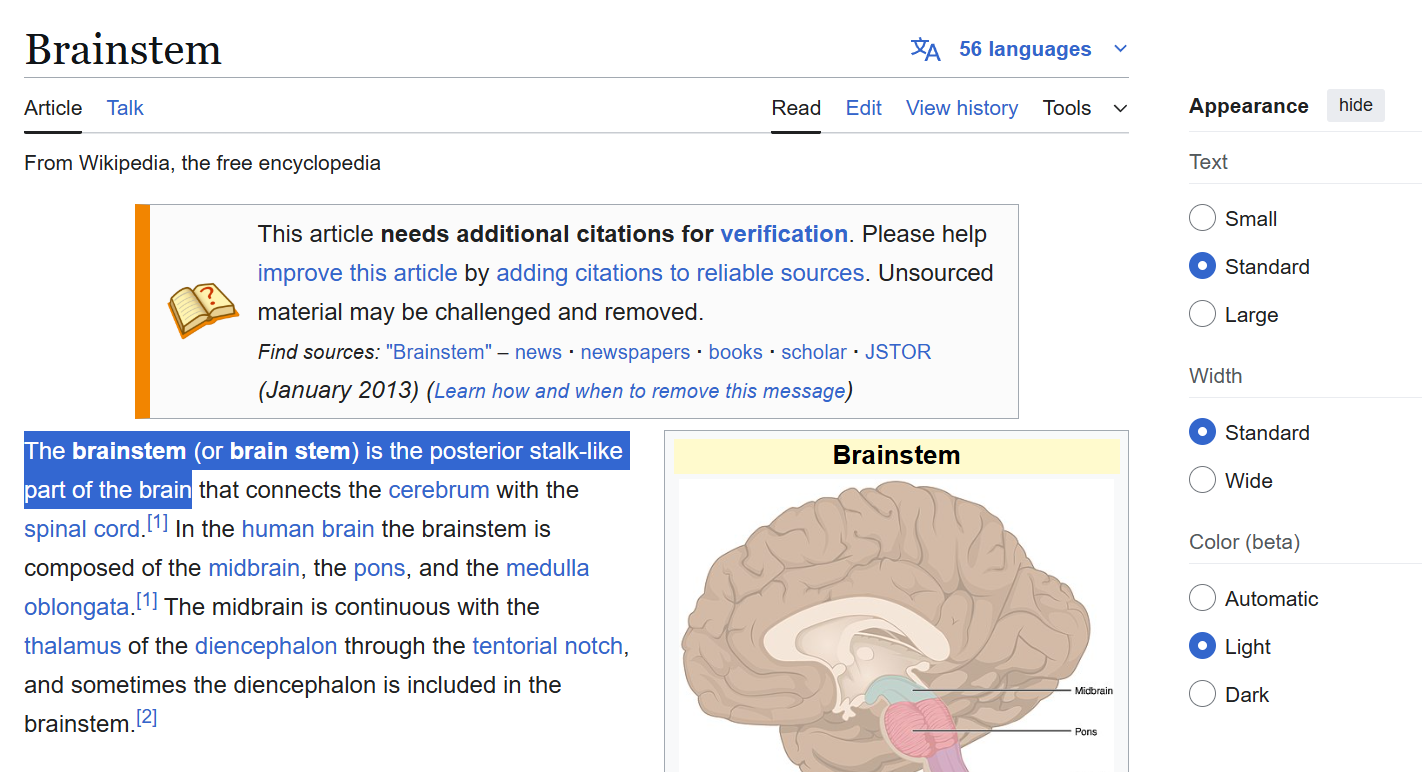This screenshot has height=772, width=1422.
Task: Follow the improve this article link
Action: pyautogui.click(x=357, y=273)
